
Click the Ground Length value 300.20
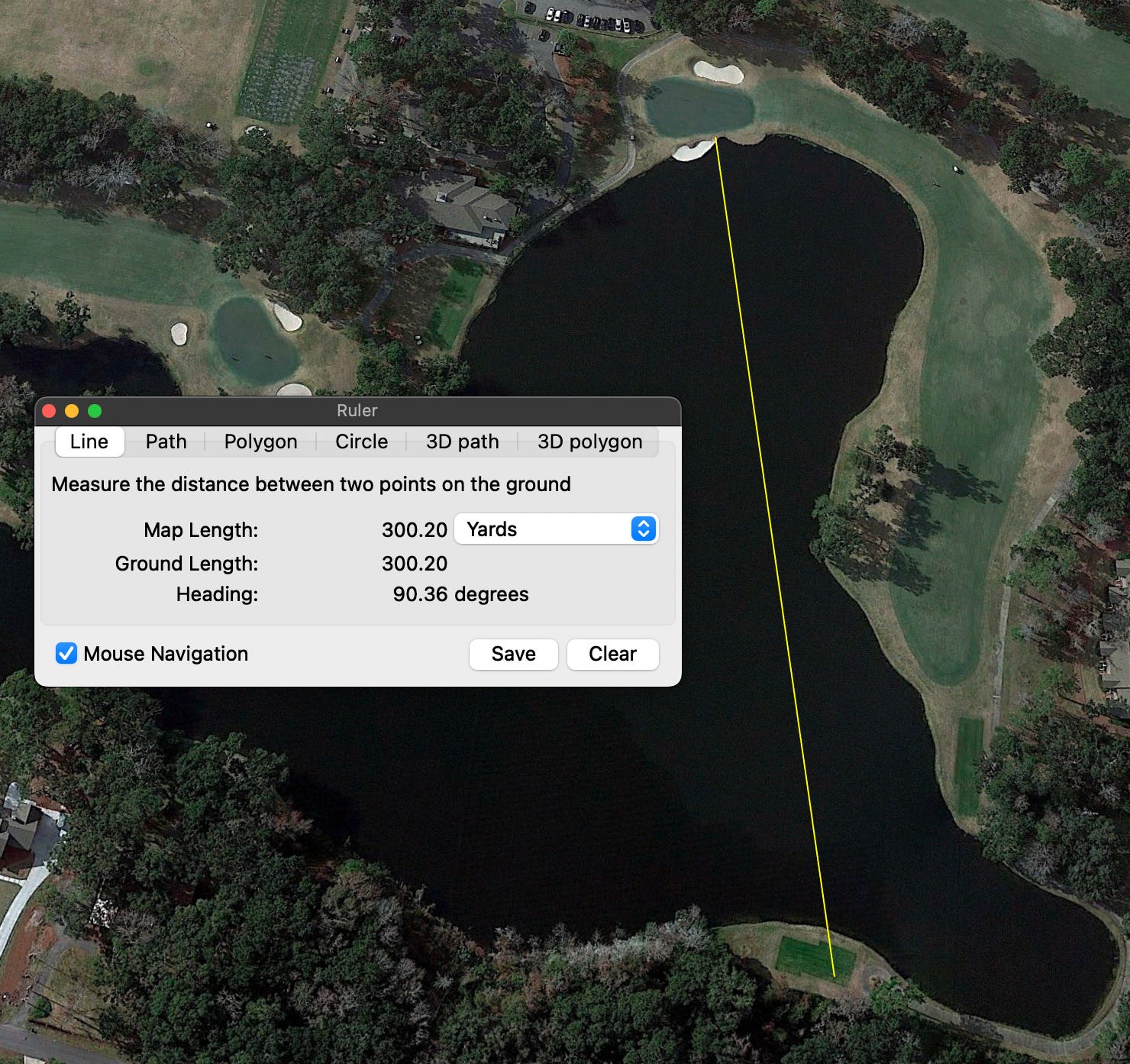[415, 563]
